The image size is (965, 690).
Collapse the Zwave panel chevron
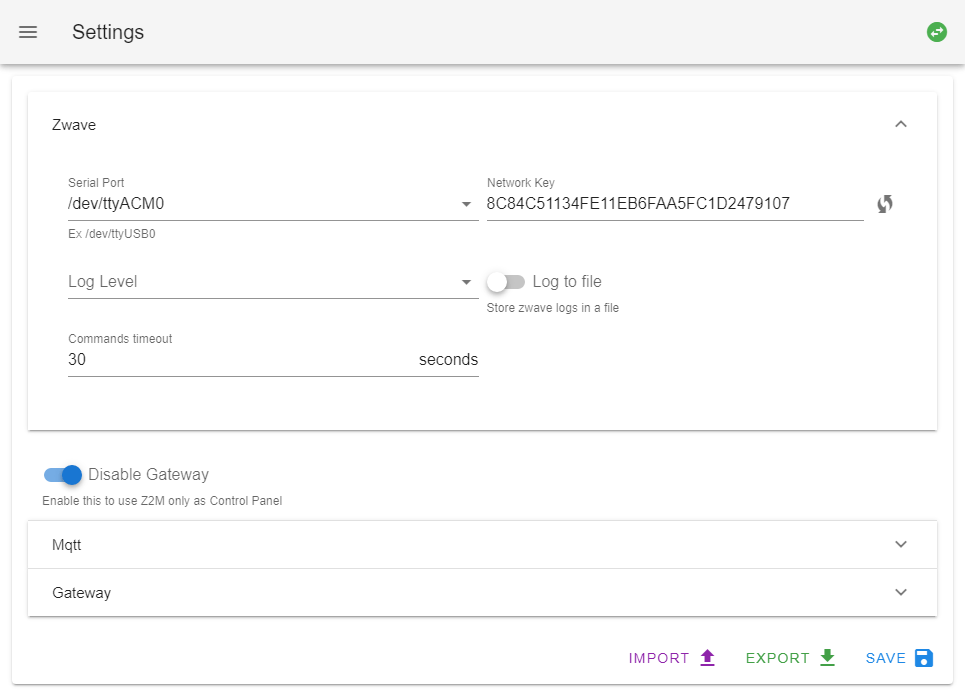900,124
